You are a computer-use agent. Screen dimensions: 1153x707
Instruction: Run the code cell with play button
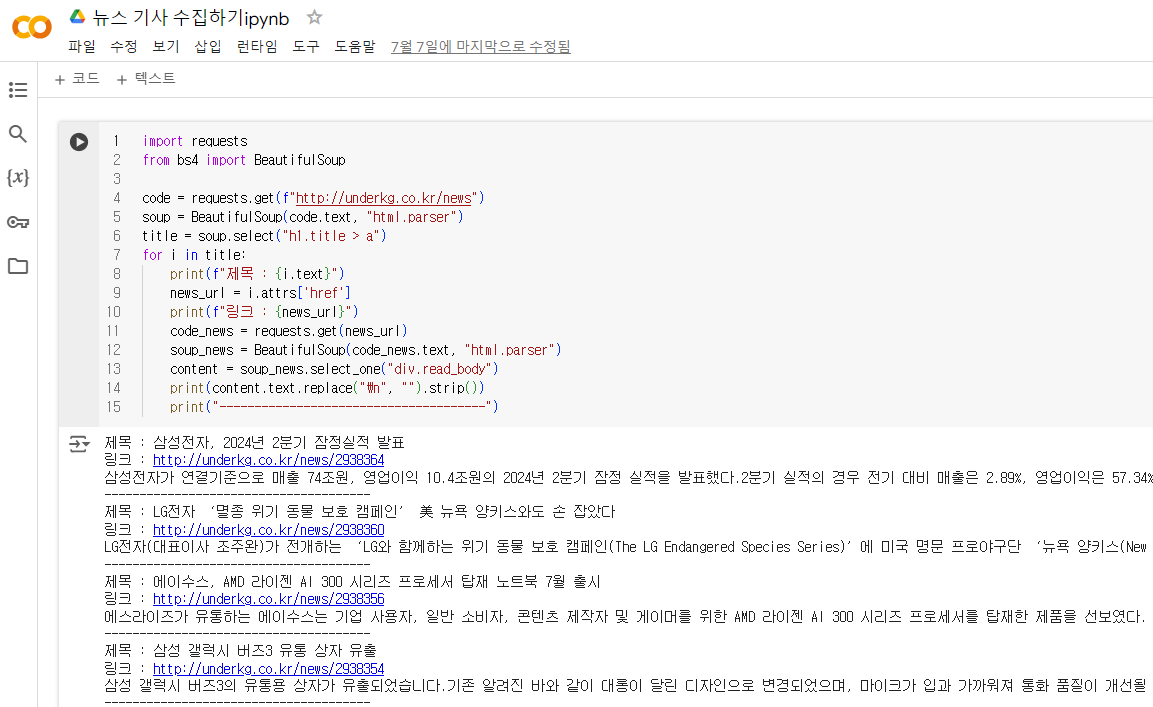click(x=79, y=141)
